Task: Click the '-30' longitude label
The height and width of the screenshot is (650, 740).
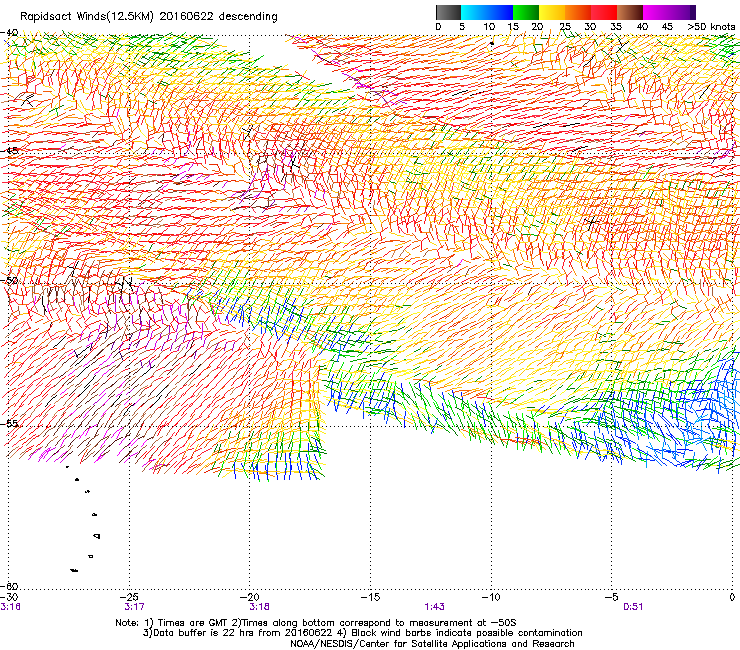Action: (9, 597)
